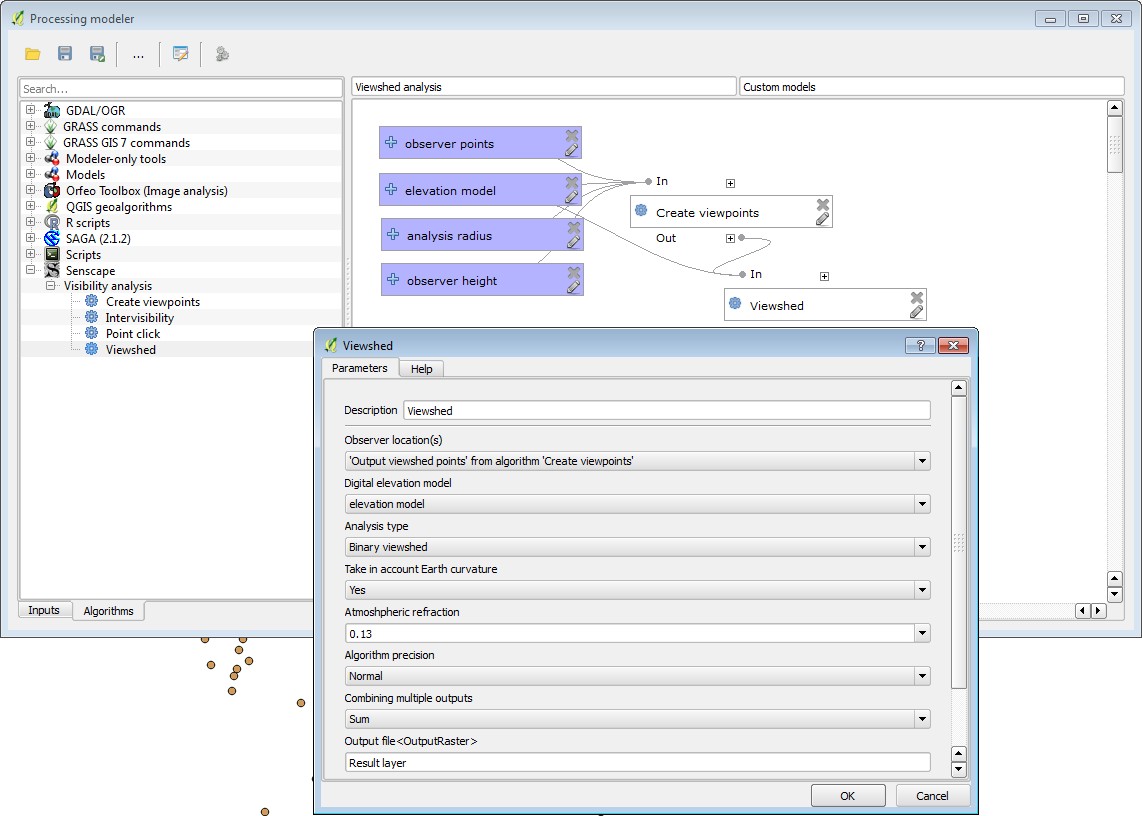Open the Help tab in Viewshed dialog

422,369
